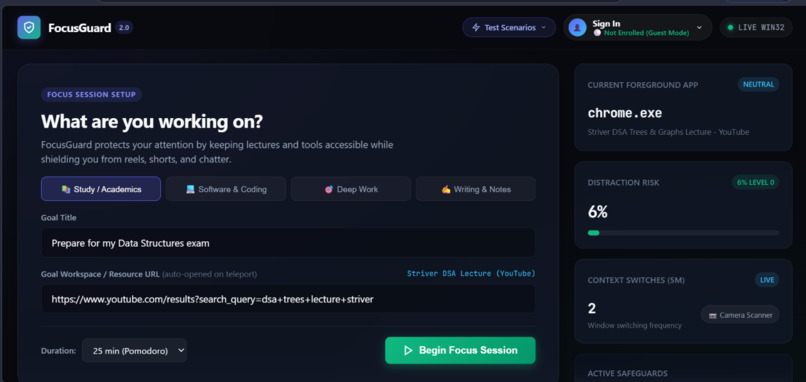Click the Not Enrolled (Guest Mode) status text
Image resolution: width=806 pixels, height=382 pixels.
pos(646,32)
